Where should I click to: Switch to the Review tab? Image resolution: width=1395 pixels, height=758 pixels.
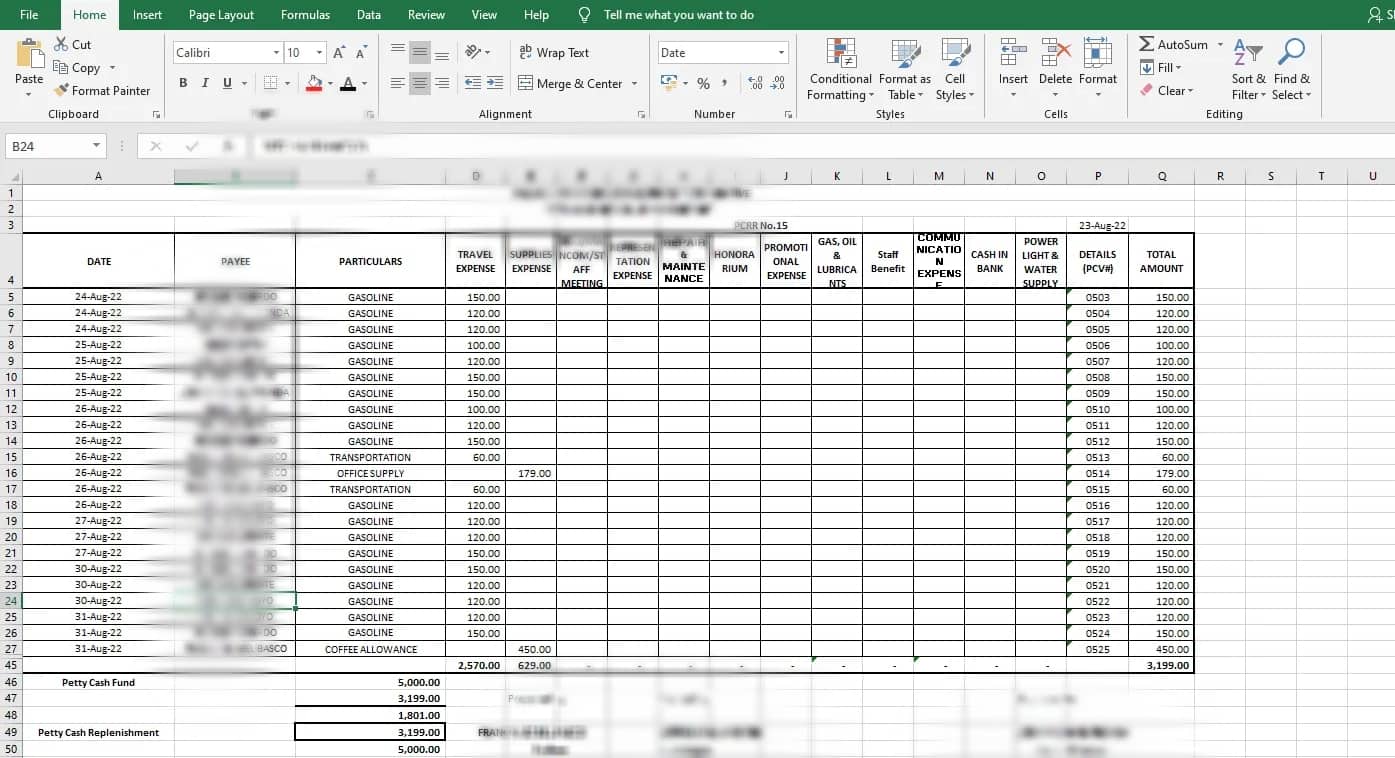point(426,15)
